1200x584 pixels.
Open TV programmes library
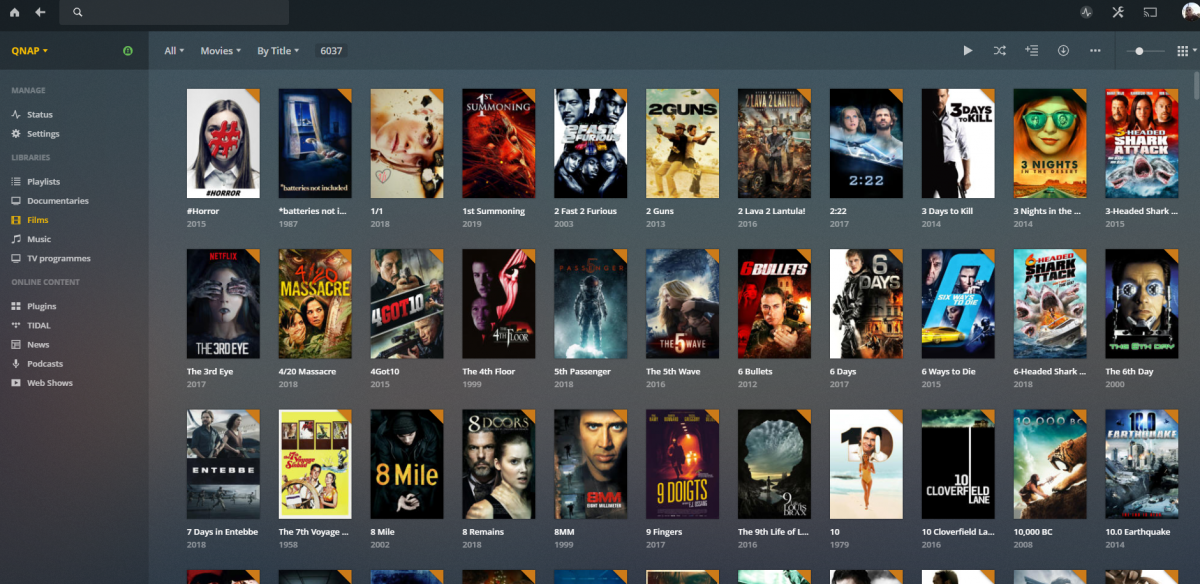(x=58, y=258)
